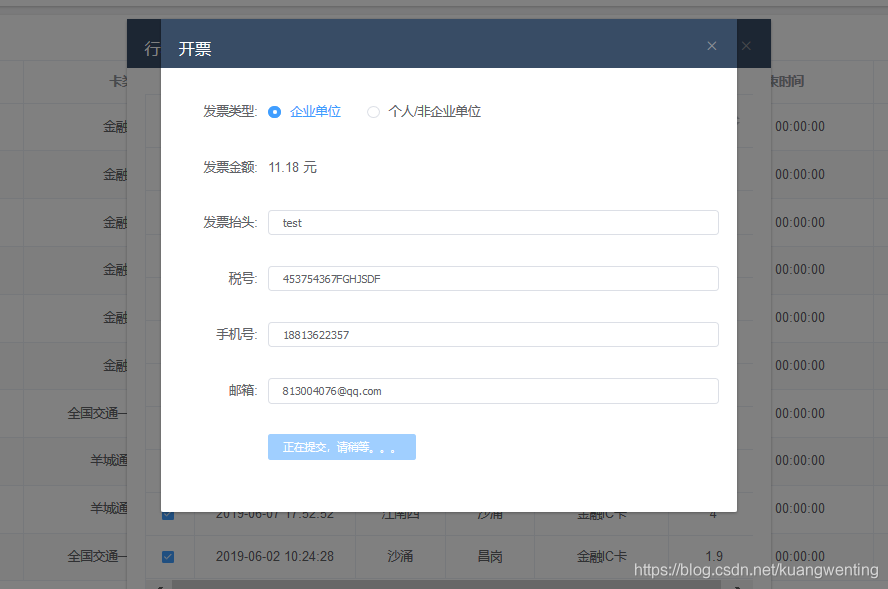Click the 2019-06-02 10:24:28 date cell
Image resolution: width=888 pixels, height=589 pixels.
point(275,557)
